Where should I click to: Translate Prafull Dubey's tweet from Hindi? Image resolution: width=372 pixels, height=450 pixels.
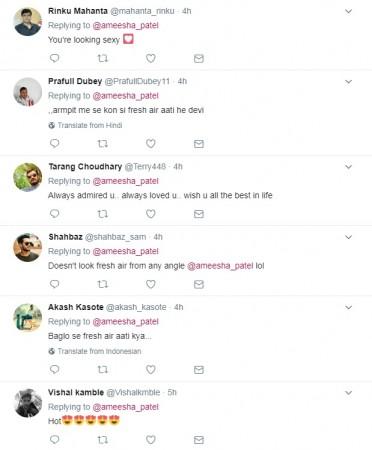click(x=85, y=125)
